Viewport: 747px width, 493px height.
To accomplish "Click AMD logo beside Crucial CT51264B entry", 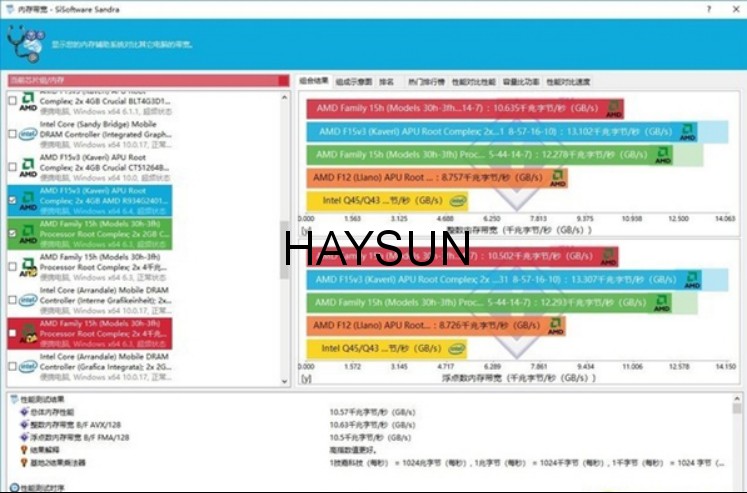I will coord(28,168).
